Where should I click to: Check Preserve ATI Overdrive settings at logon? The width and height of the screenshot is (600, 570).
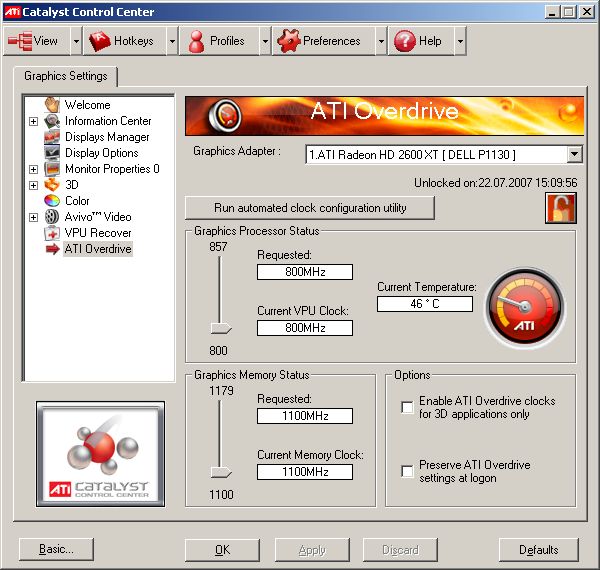pos(407,471)
